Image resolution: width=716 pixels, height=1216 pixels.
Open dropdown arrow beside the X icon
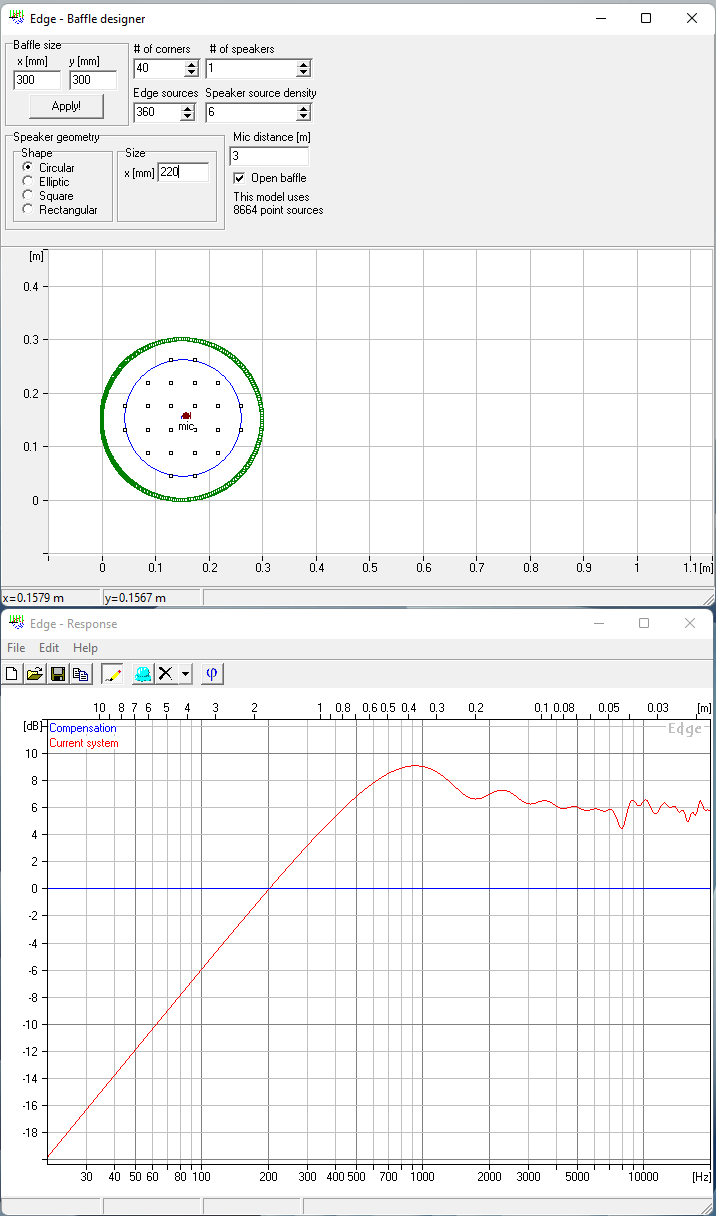click(x=186, y=674)
